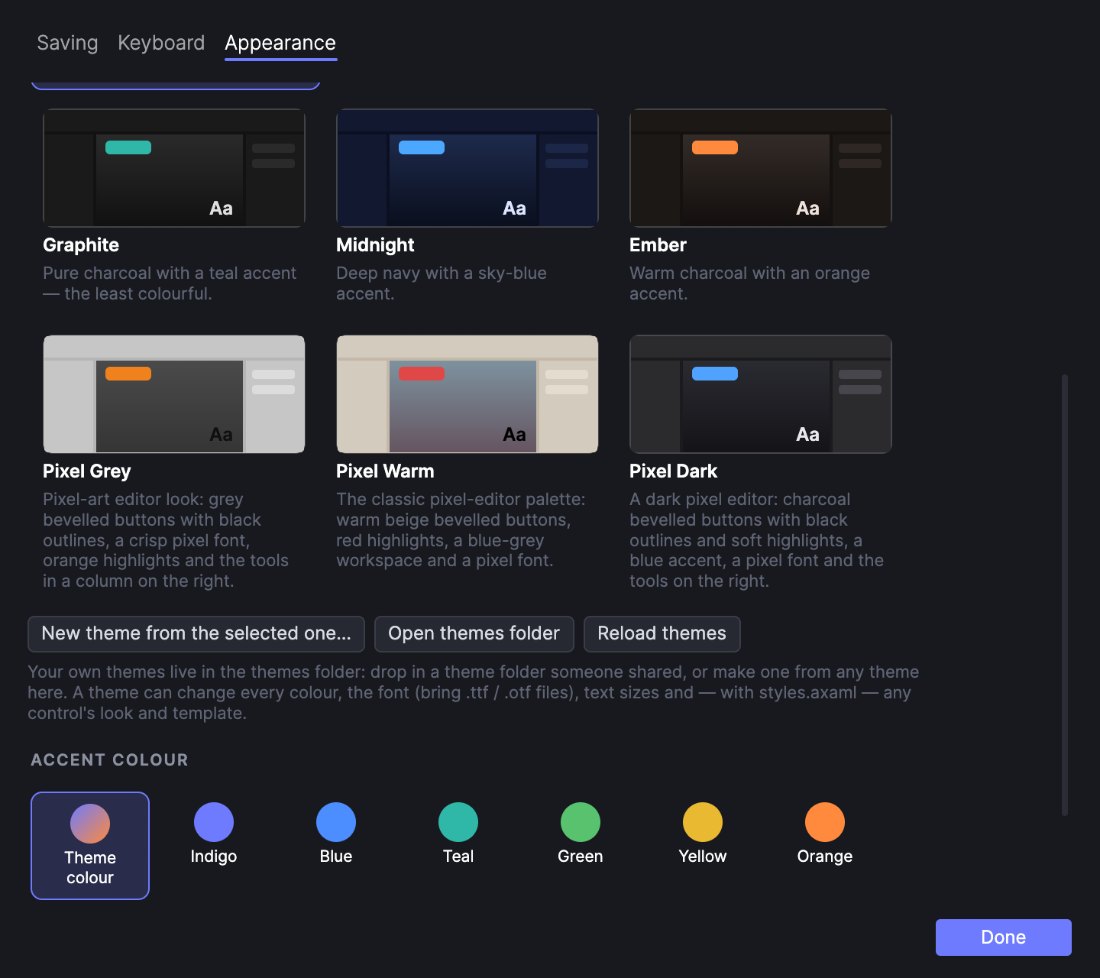Switch to the Saving tab
Screen dimensions: 1100x978
tap(67, 43)
